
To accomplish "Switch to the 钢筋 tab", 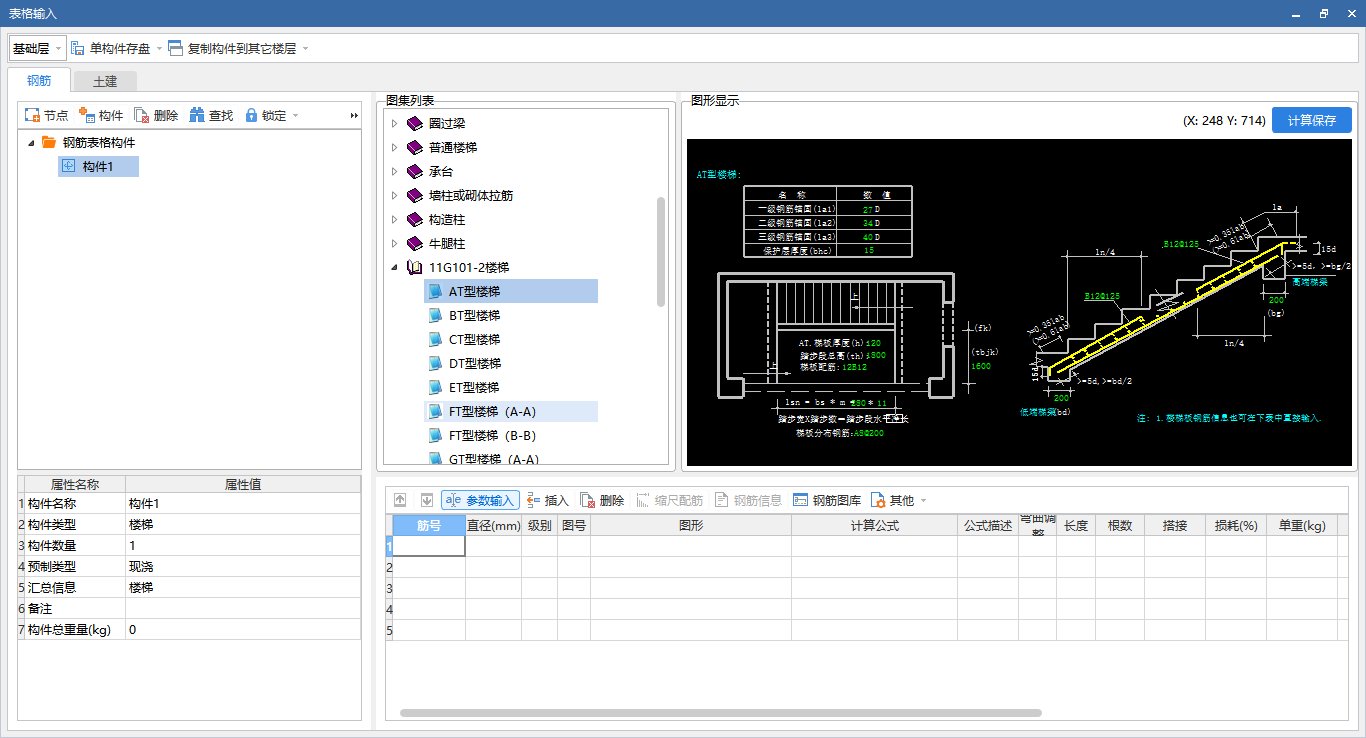I will (39, 81).
